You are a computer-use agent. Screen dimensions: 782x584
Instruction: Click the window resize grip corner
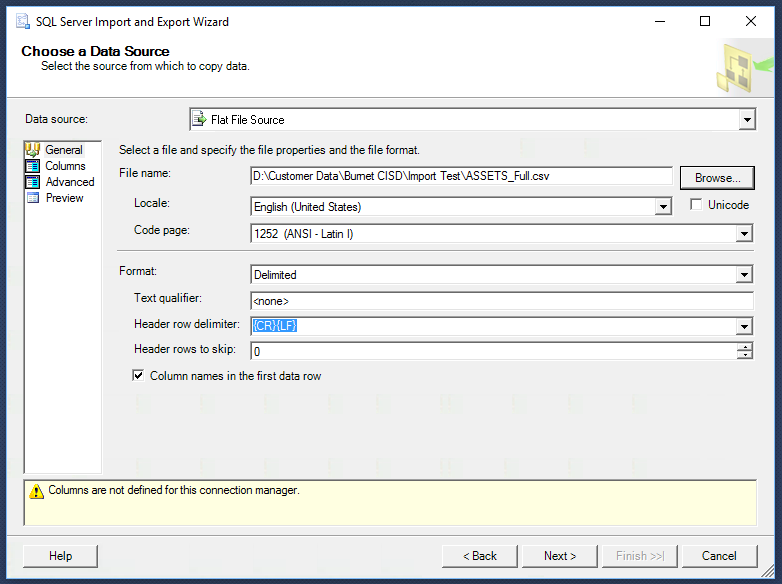coord(768,573)
